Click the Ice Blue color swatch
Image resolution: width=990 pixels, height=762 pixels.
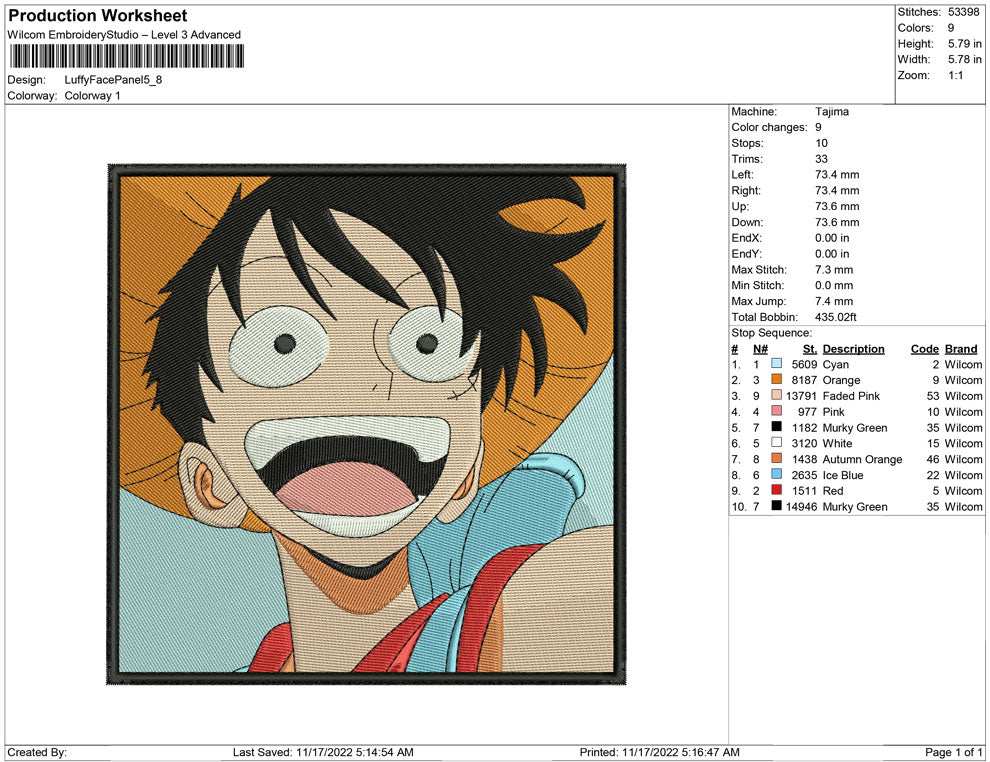click(x=777, y=474)
